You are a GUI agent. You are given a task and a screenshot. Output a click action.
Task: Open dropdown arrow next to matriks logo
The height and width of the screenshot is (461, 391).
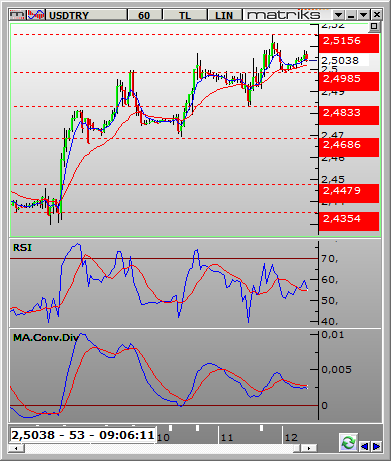coord(338,15)
